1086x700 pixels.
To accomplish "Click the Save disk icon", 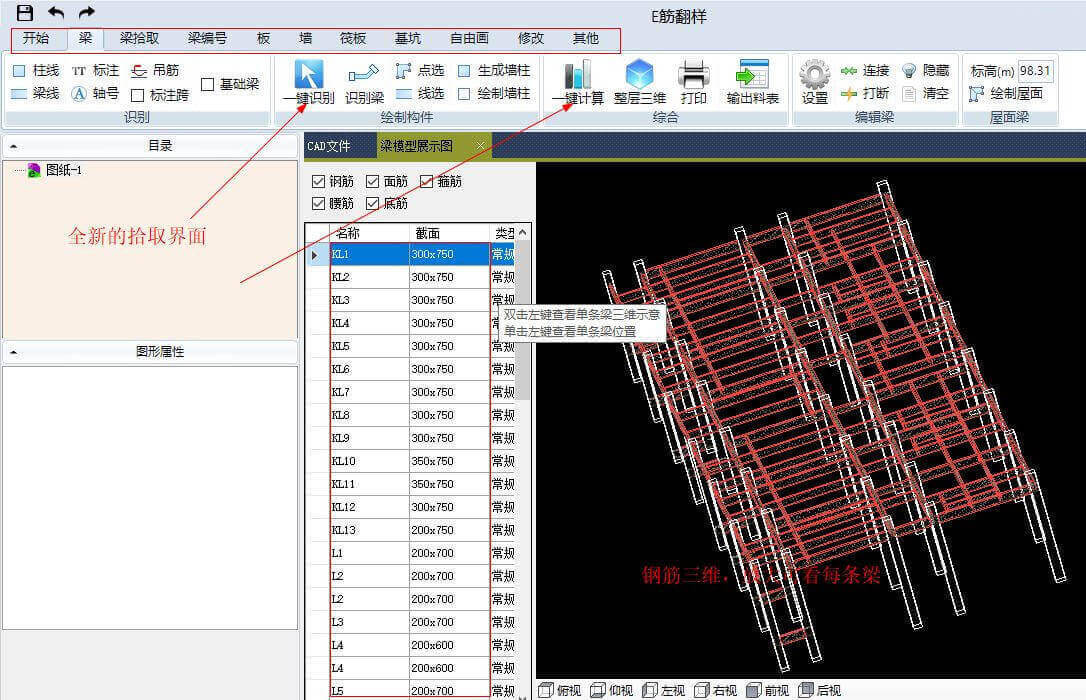I will coord(25,13).
